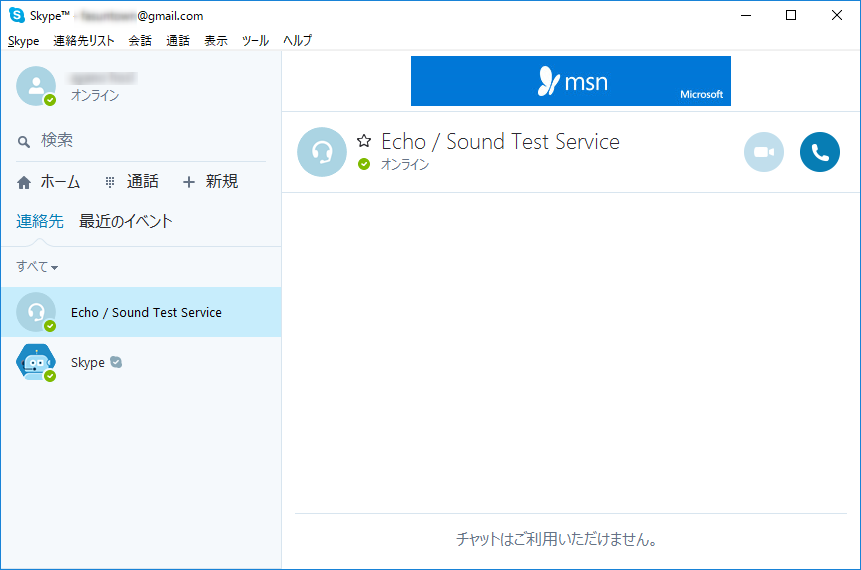The width and height of the screenshot is (861, 570).
Task: Open the Echo contact avatar in header
Action: point(322,152)
